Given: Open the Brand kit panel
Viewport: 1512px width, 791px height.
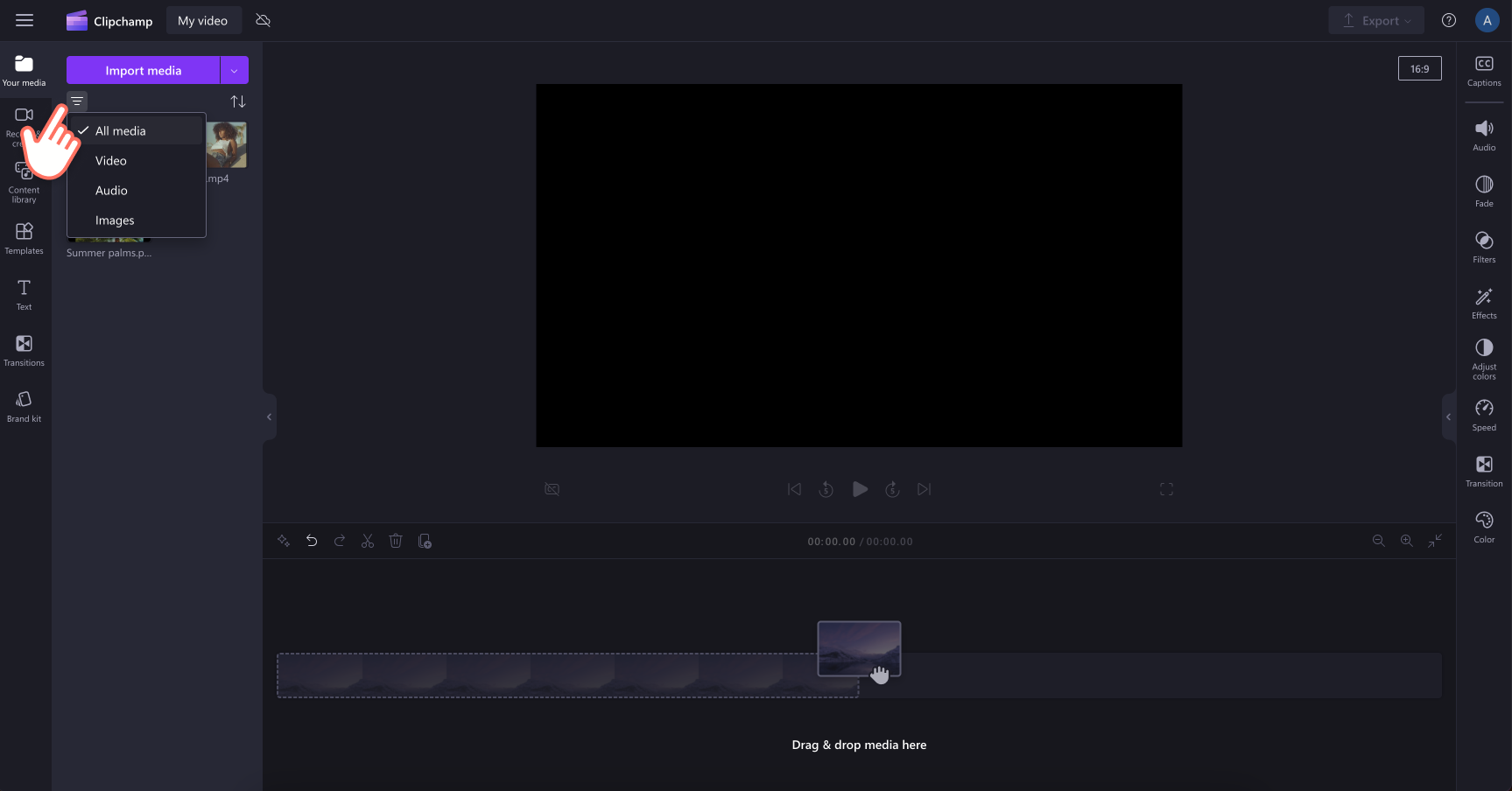Looking at the screenshot, I should [x=24, y=407].
